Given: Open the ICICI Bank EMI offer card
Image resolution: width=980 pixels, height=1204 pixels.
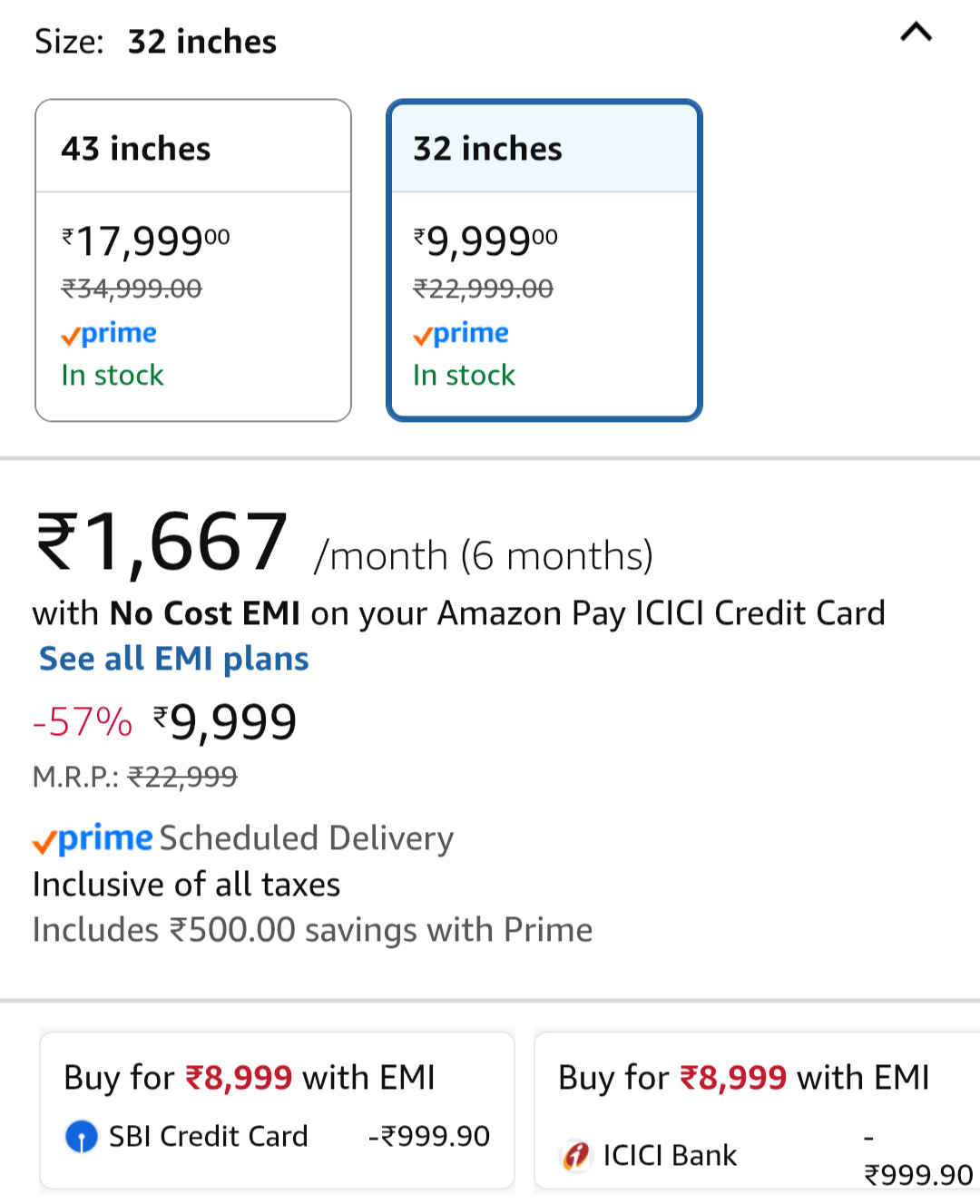Looking at the screenshot, I should [x=758, y=1110].
